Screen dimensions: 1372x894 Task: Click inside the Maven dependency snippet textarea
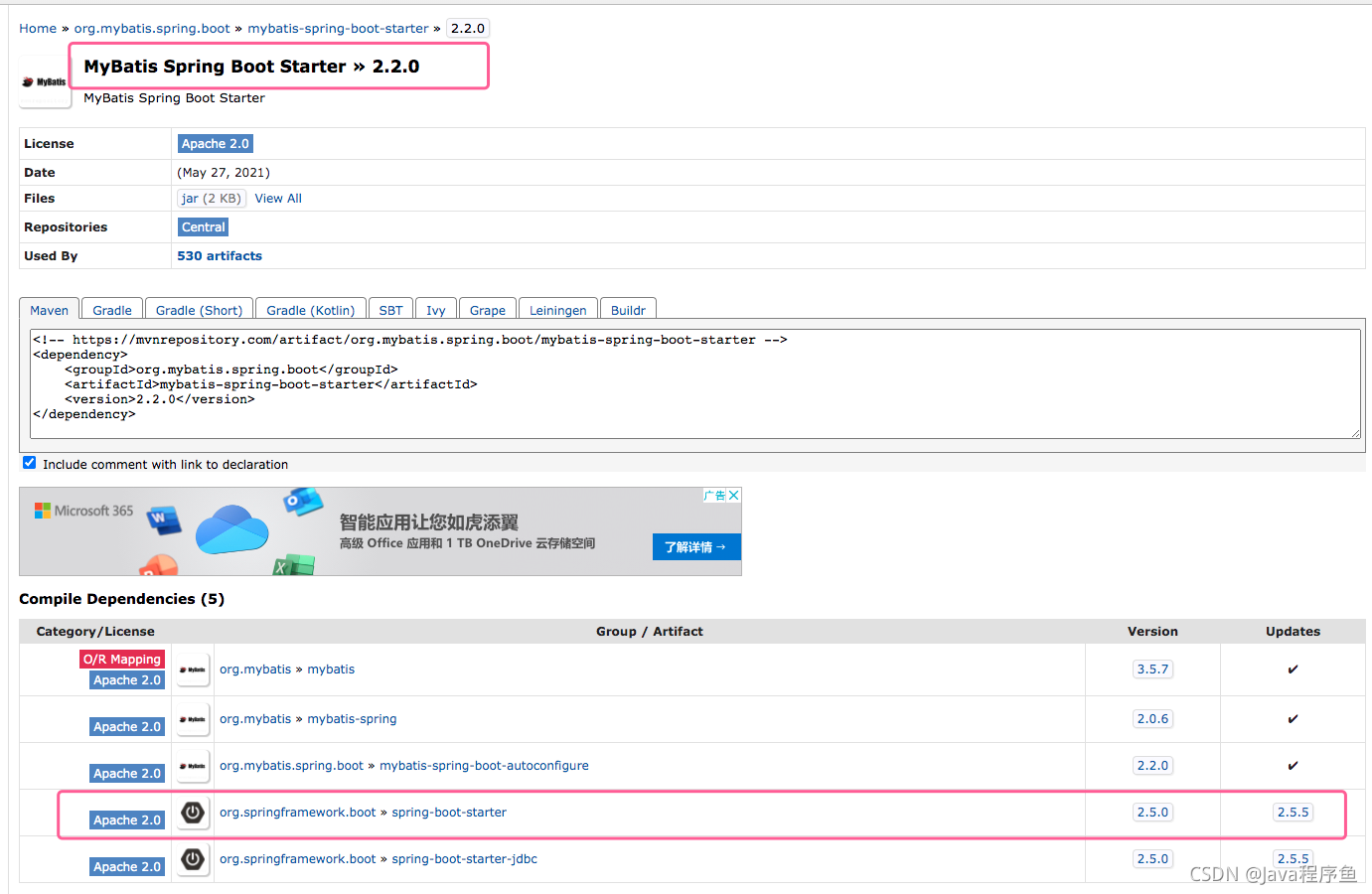[x=695, y=384]
